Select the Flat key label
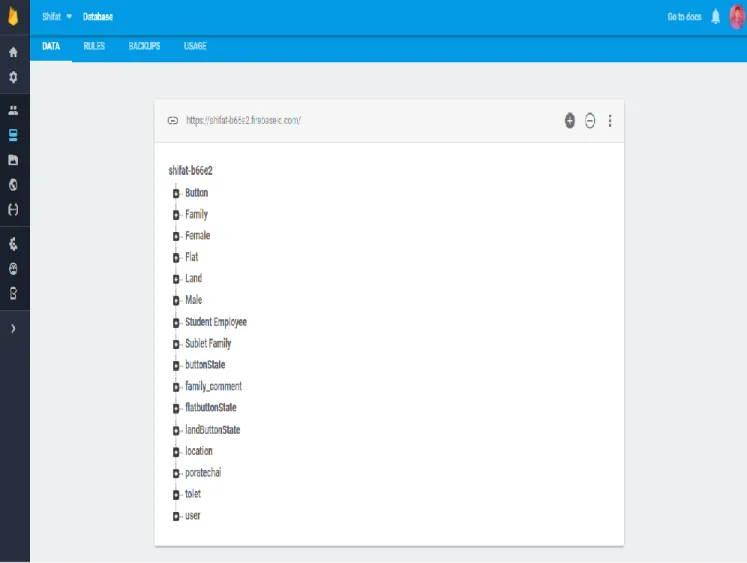Image resolution: width=747 pixels, height=563 pixels. 192,257
